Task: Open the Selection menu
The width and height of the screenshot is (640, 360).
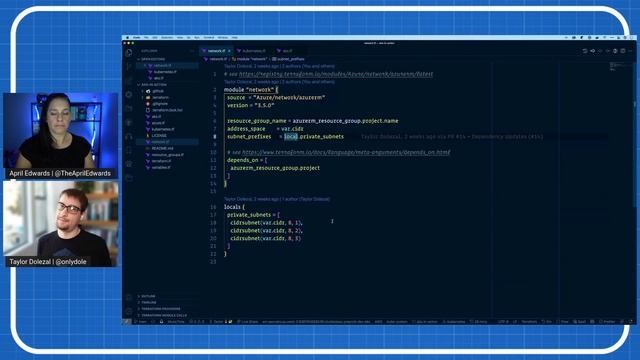Action: point(167,38)
